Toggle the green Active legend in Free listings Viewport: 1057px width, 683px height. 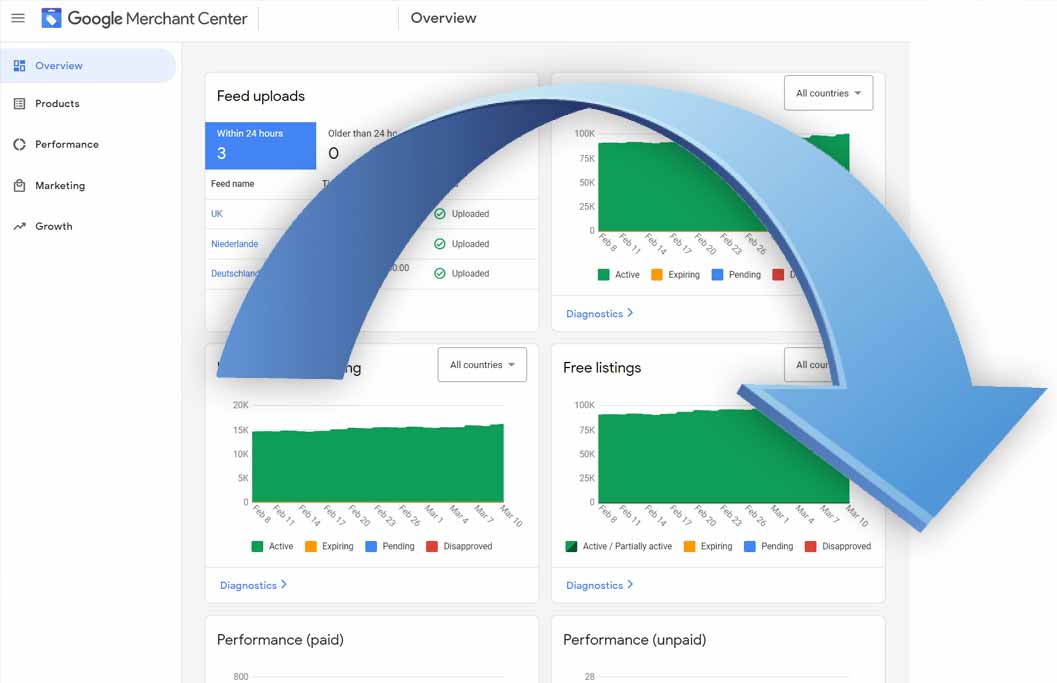coord(571,547)
